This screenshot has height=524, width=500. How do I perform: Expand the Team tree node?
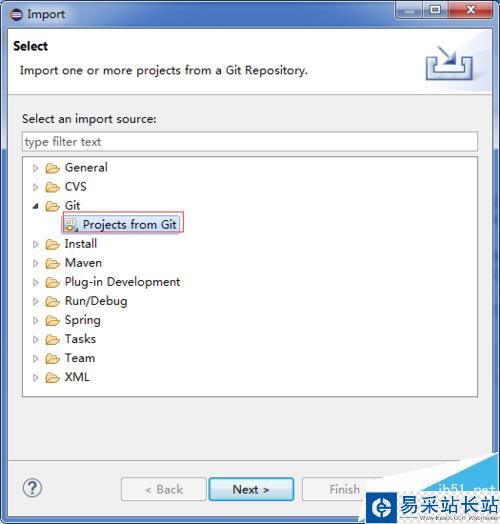[35, 358]
